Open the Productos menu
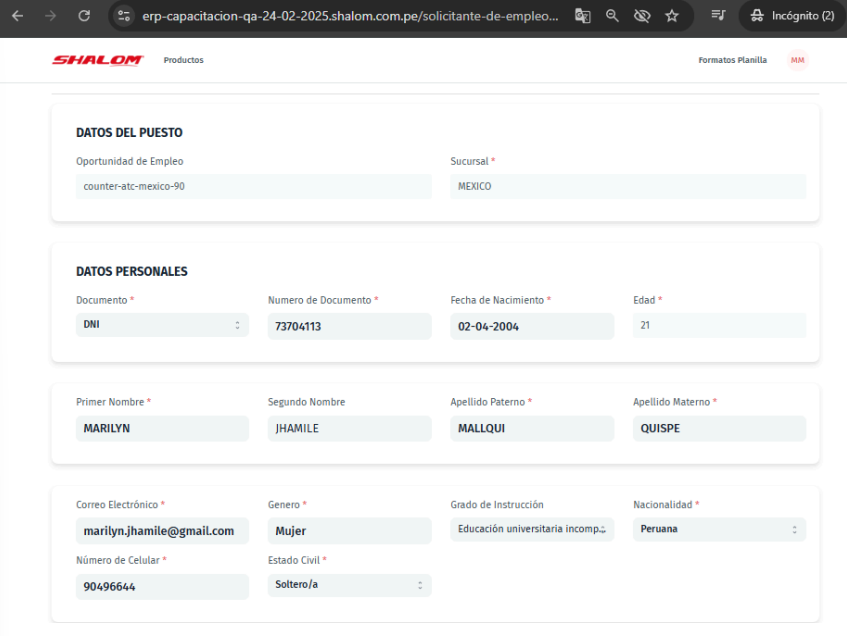 183,60
